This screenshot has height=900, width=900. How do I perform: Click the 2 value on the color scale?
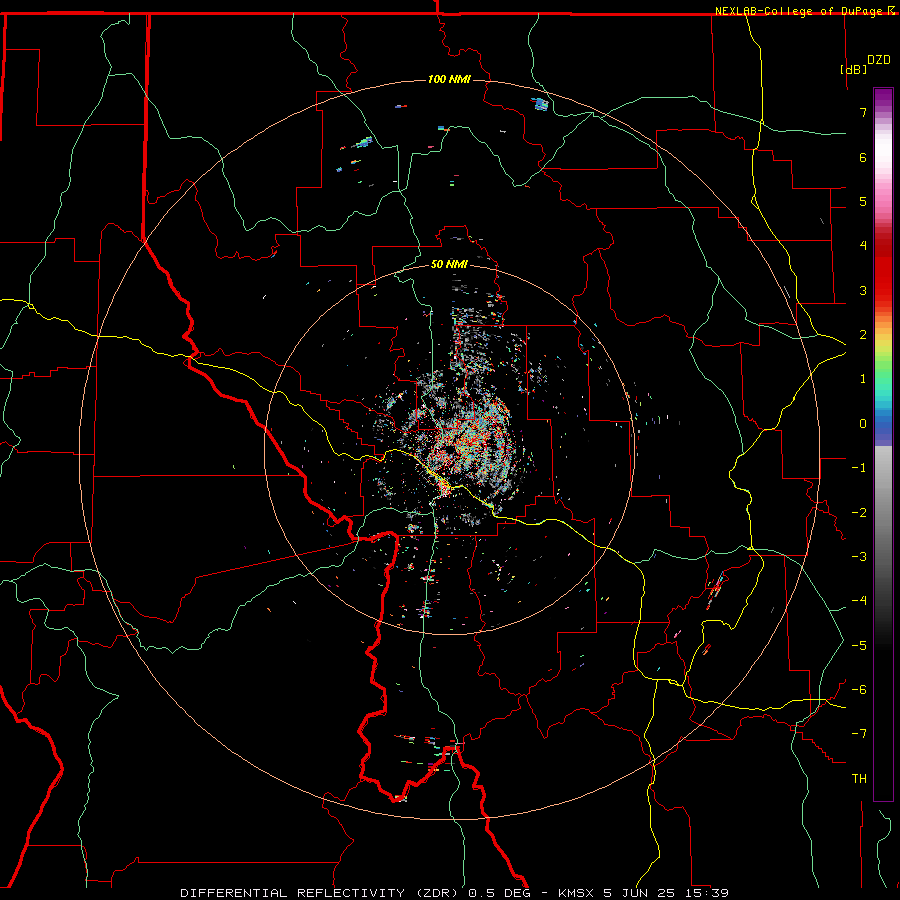tap(863, 335)
